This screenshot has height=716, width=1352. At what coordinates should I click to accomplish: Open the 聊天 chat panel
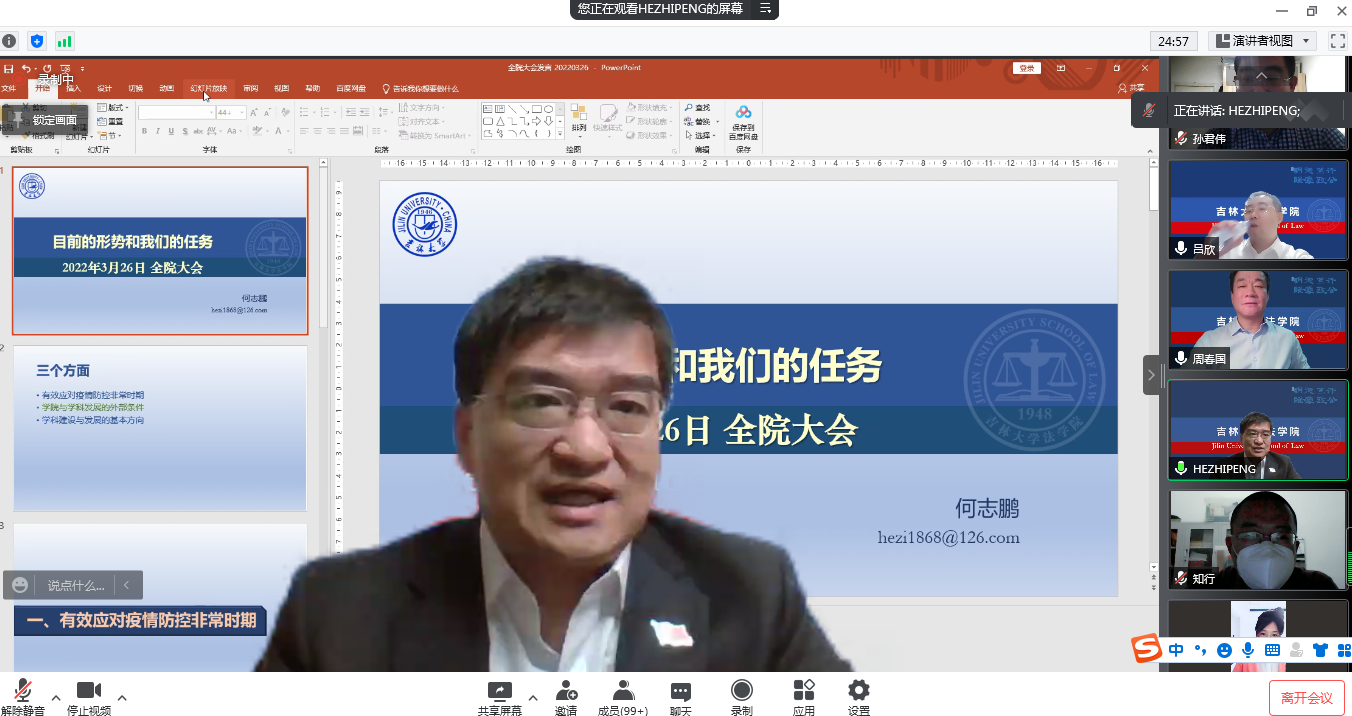pos(681,696)
